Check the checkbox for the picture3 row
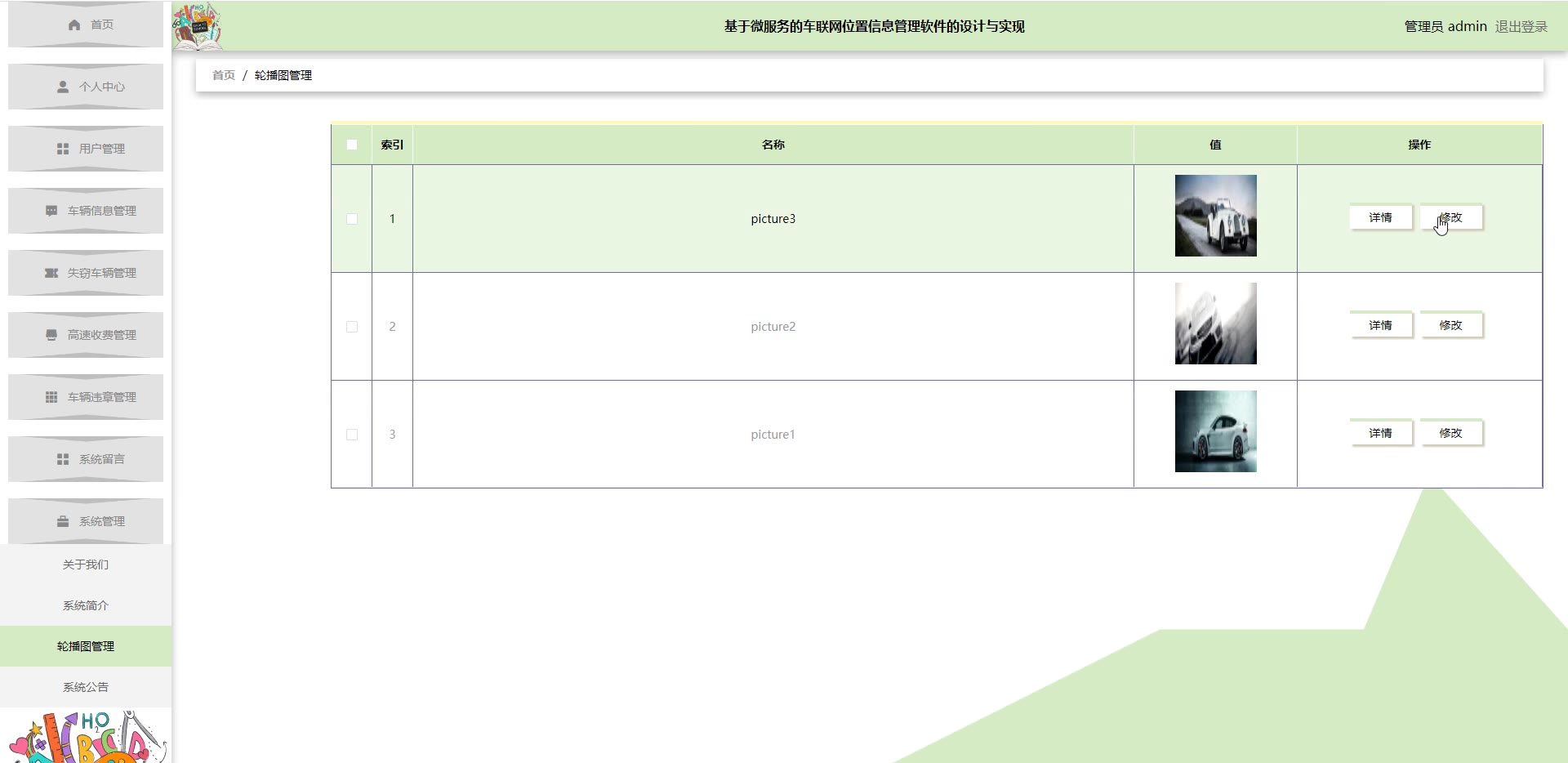1568x763 pixels. [352, 219]
